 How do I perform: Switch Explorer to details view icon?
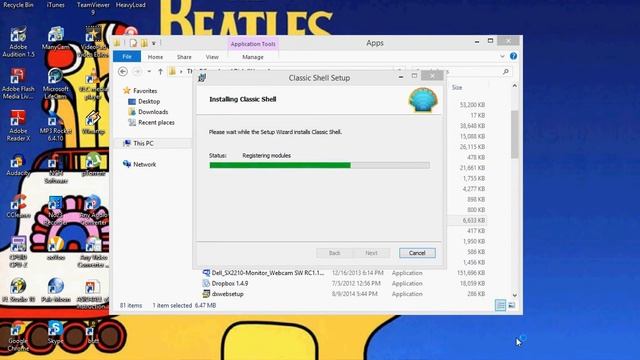[500, 305]
